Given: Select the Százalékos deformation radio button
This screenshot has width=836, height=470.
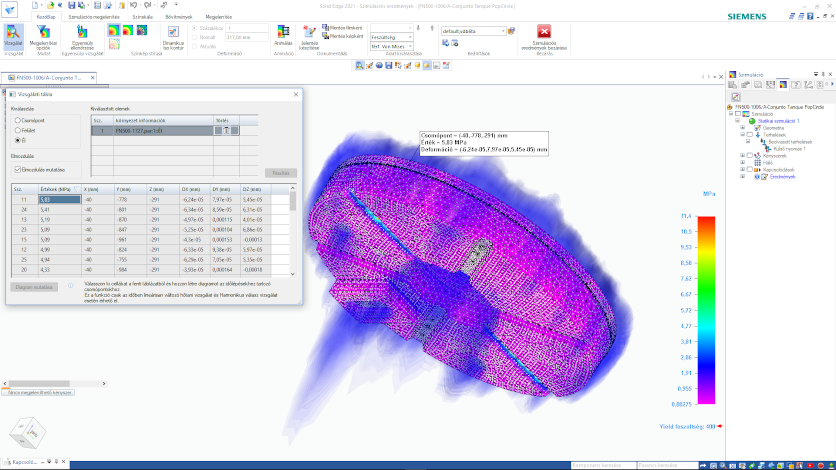Looking at the screenshot, I should click(x=195, y=28).
